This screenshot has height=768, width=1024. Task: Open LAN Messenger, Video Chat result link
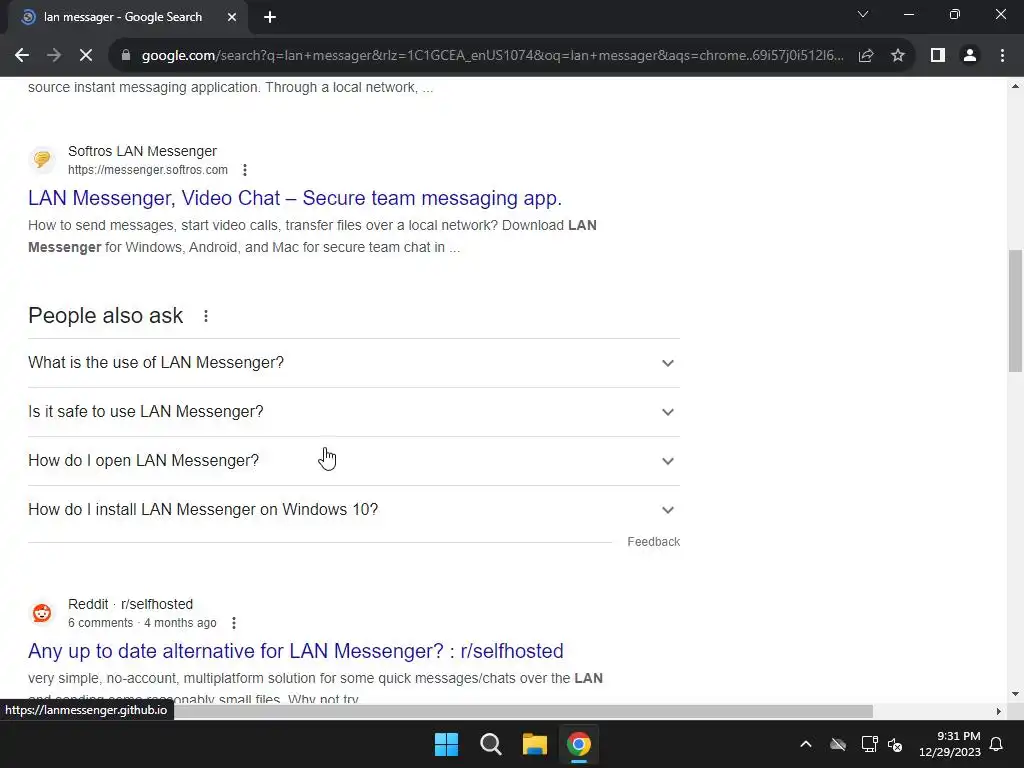[295, 198]
